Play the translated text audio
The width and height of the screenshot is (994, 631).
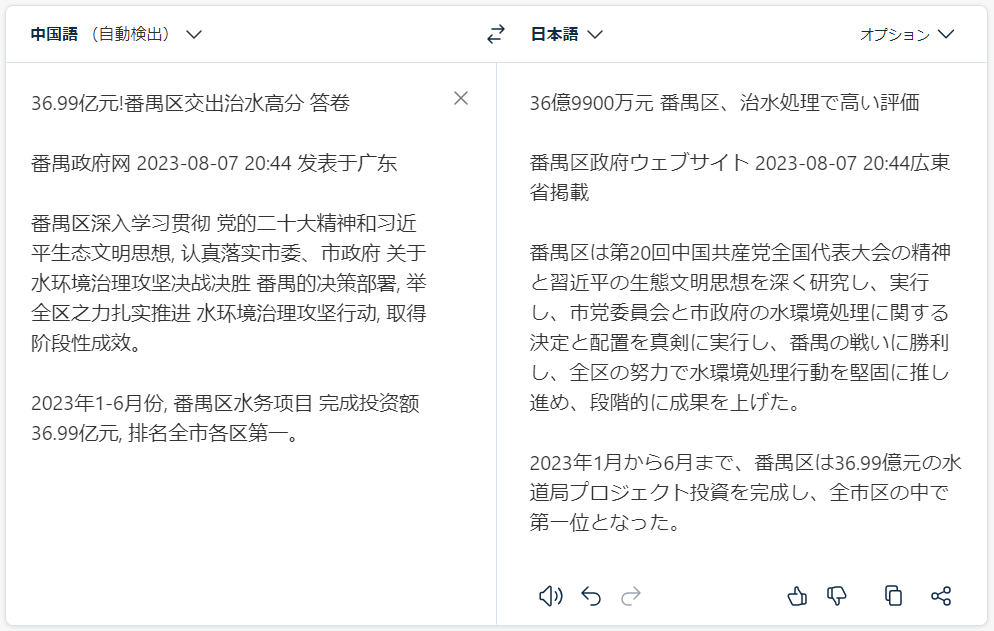tap(550, 596)
